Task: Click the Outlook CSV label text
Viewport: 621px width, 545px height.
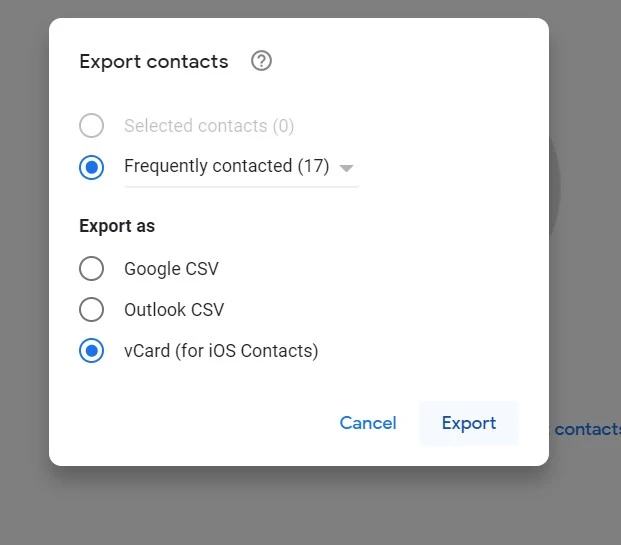Action: click(174, 310)
